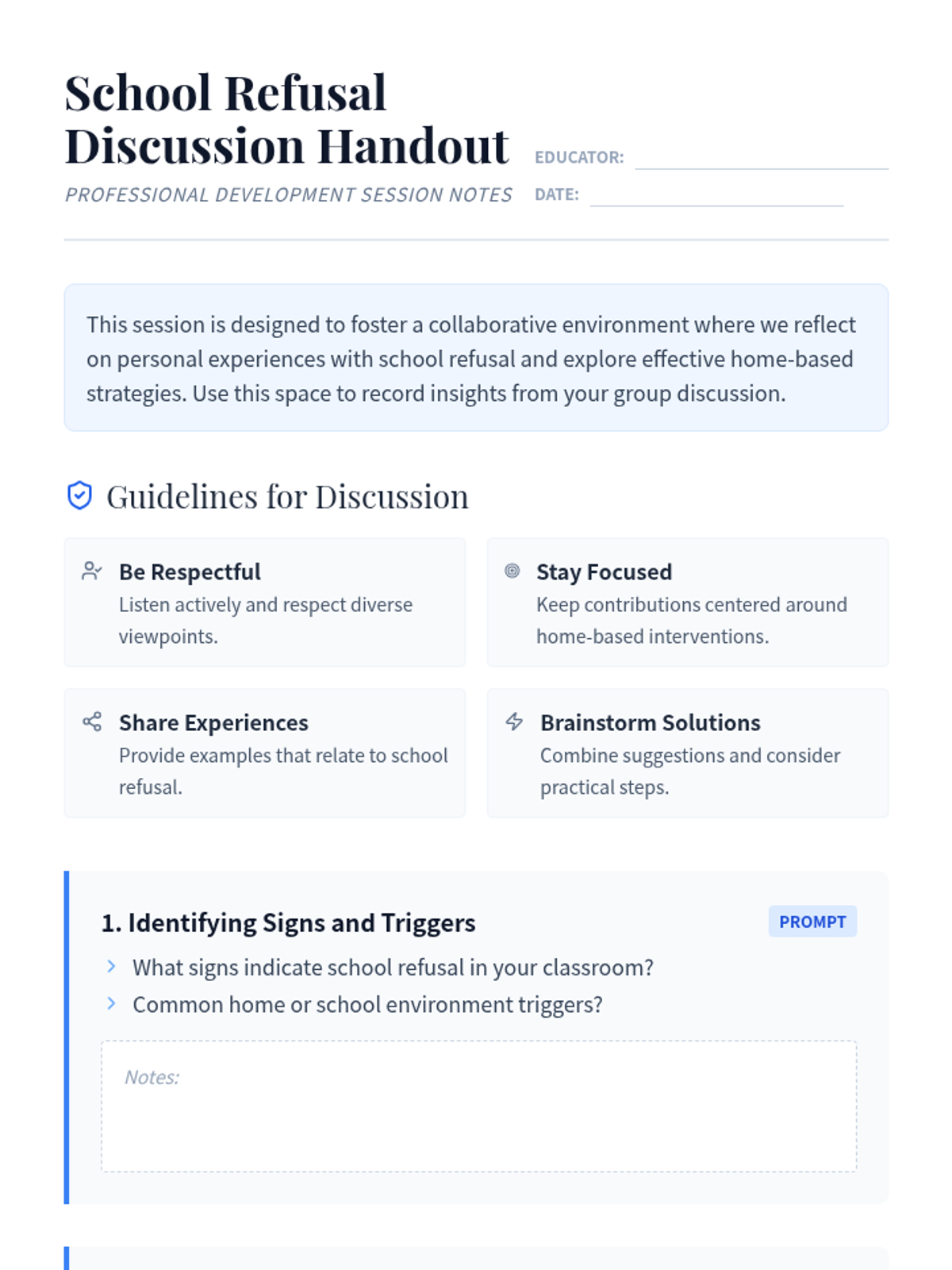The image size is (952, 1270).
Task: Click the shield icon beside Guidelines for Discussion
Action: coord(79,496)
